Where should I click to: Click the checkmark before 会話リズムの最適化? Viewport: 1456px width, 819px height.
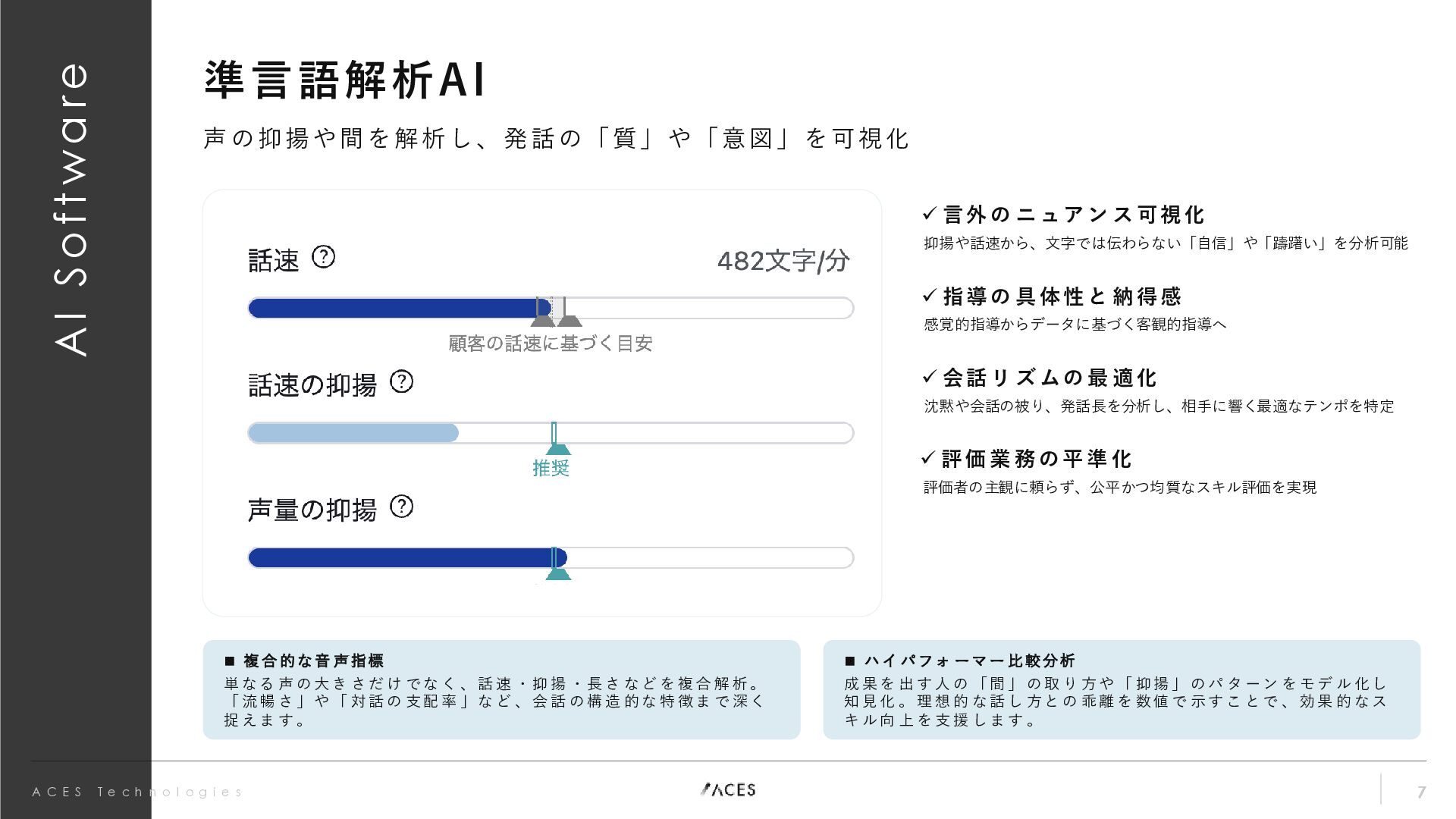click(x=930, y=376)
